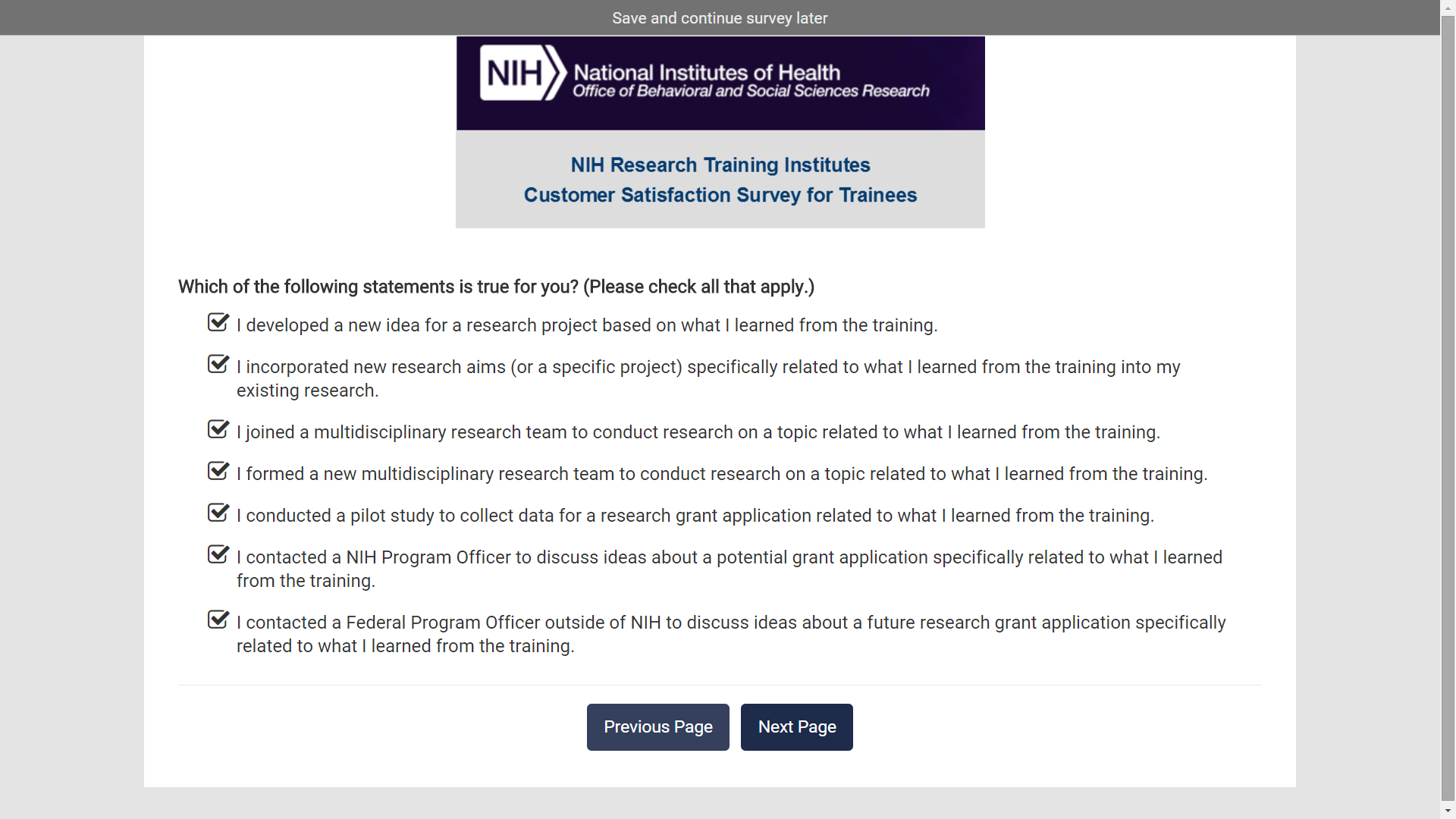Click the NIH logo icon
The width and height of the screenshot is (1456, 819).
522,74
